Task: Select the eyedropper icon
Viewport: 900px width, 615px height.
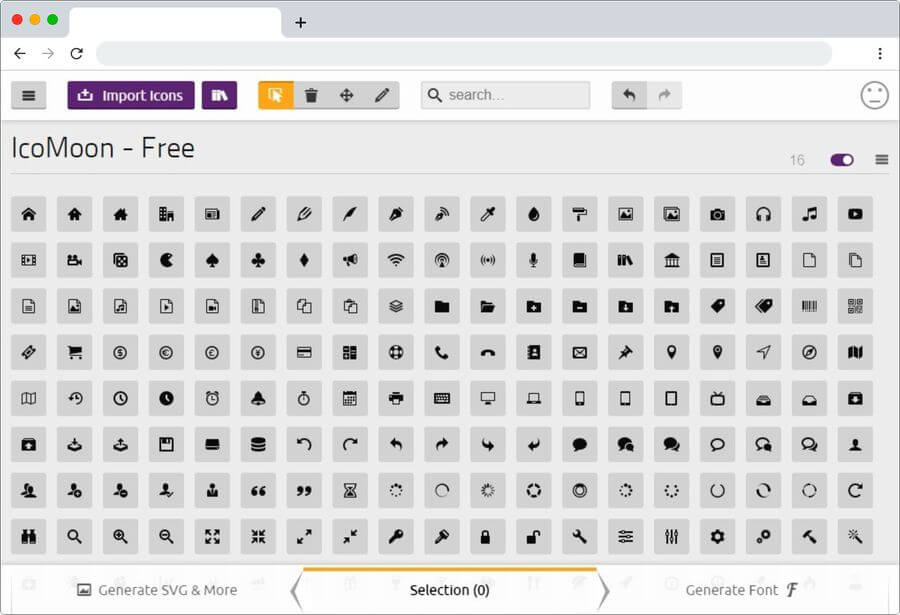Action: pos(488,214)
